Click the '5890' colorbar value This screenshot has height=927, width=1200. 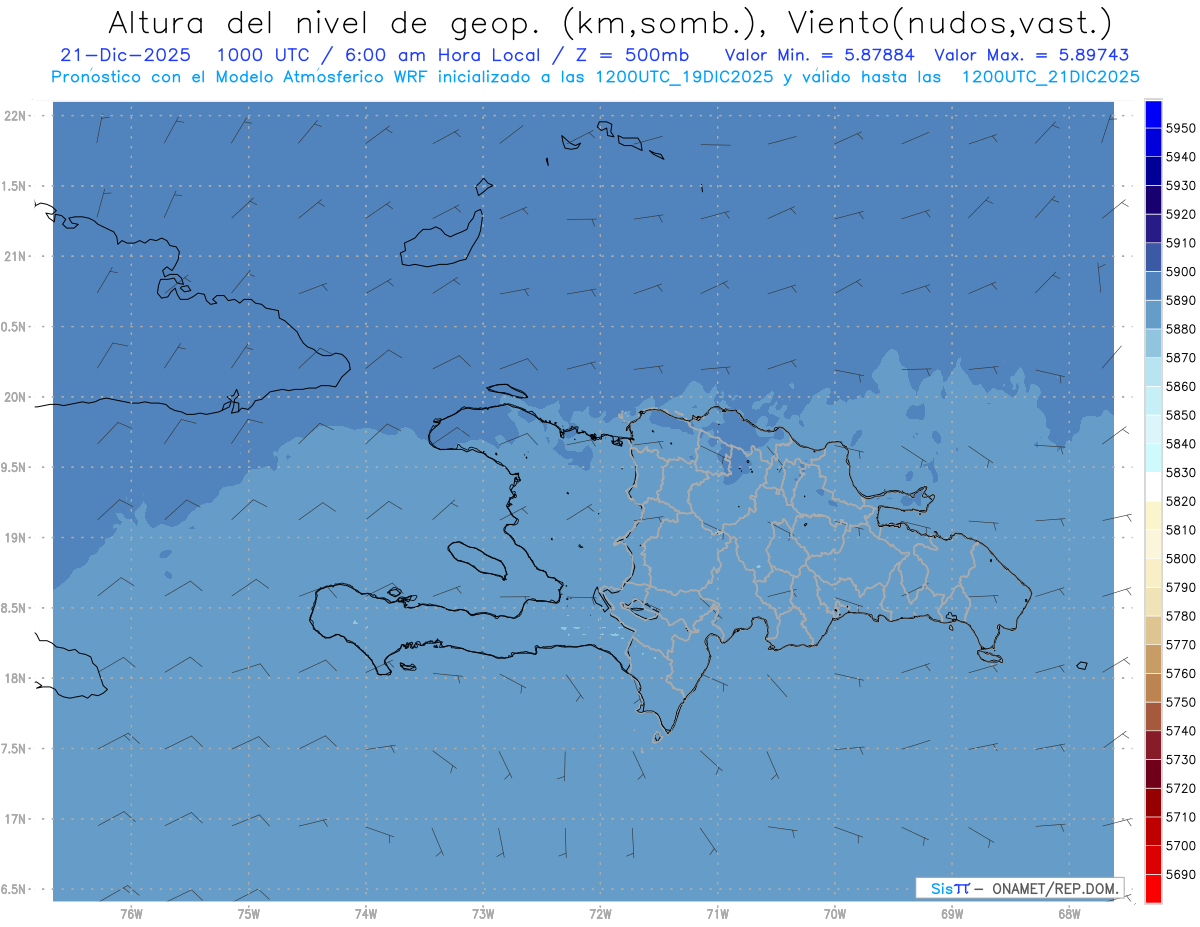[1180, 300]
